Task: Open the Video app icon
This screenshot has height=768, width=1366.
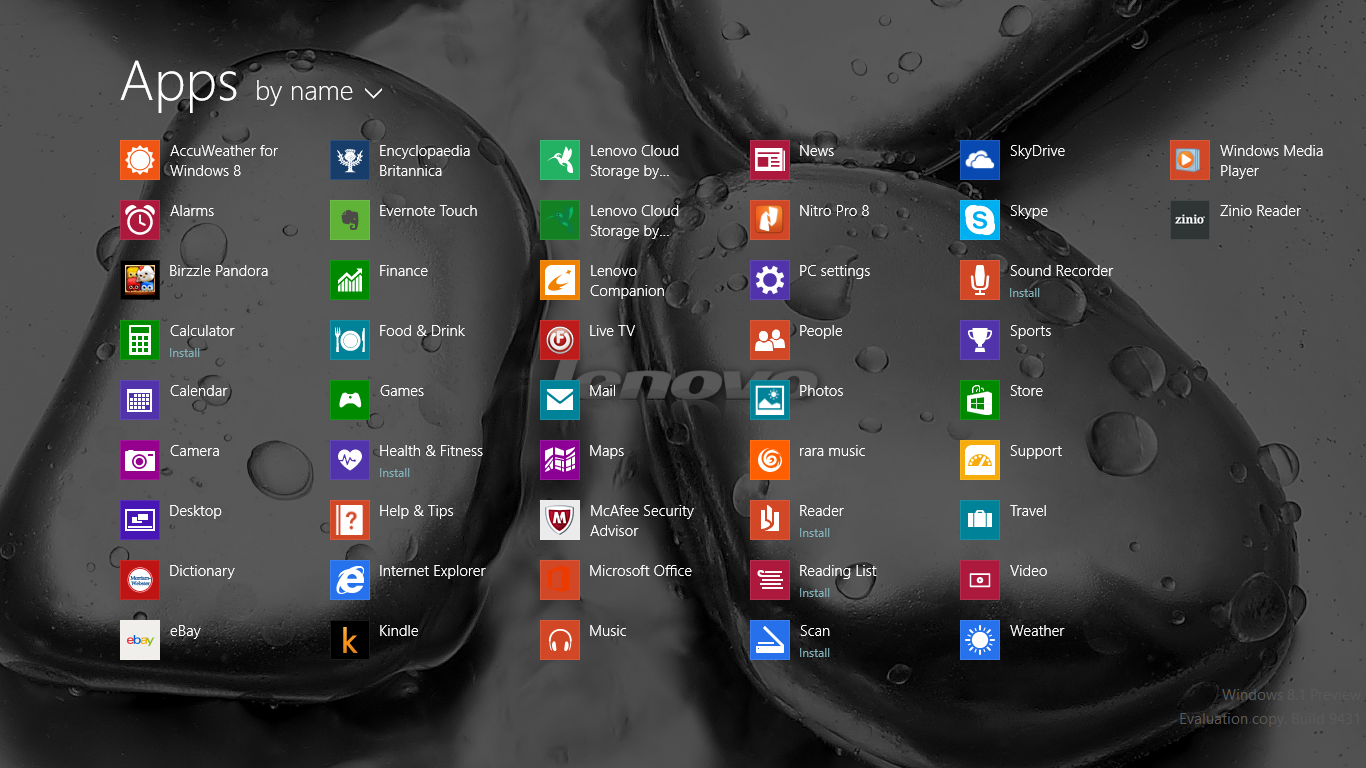Action: [980, 580]
